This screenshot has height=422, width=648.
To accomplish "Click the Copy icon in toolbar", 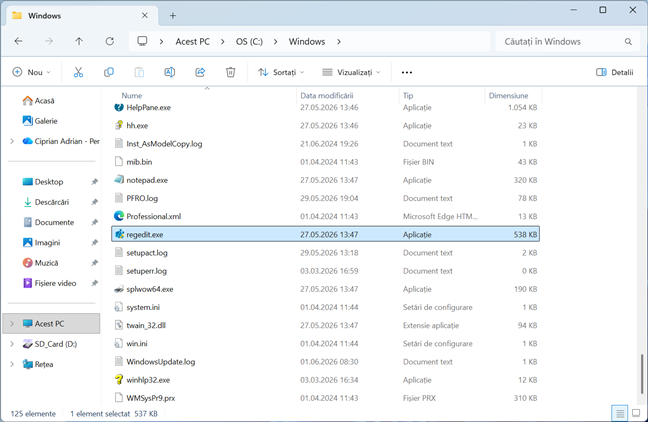I will [109, 72].
